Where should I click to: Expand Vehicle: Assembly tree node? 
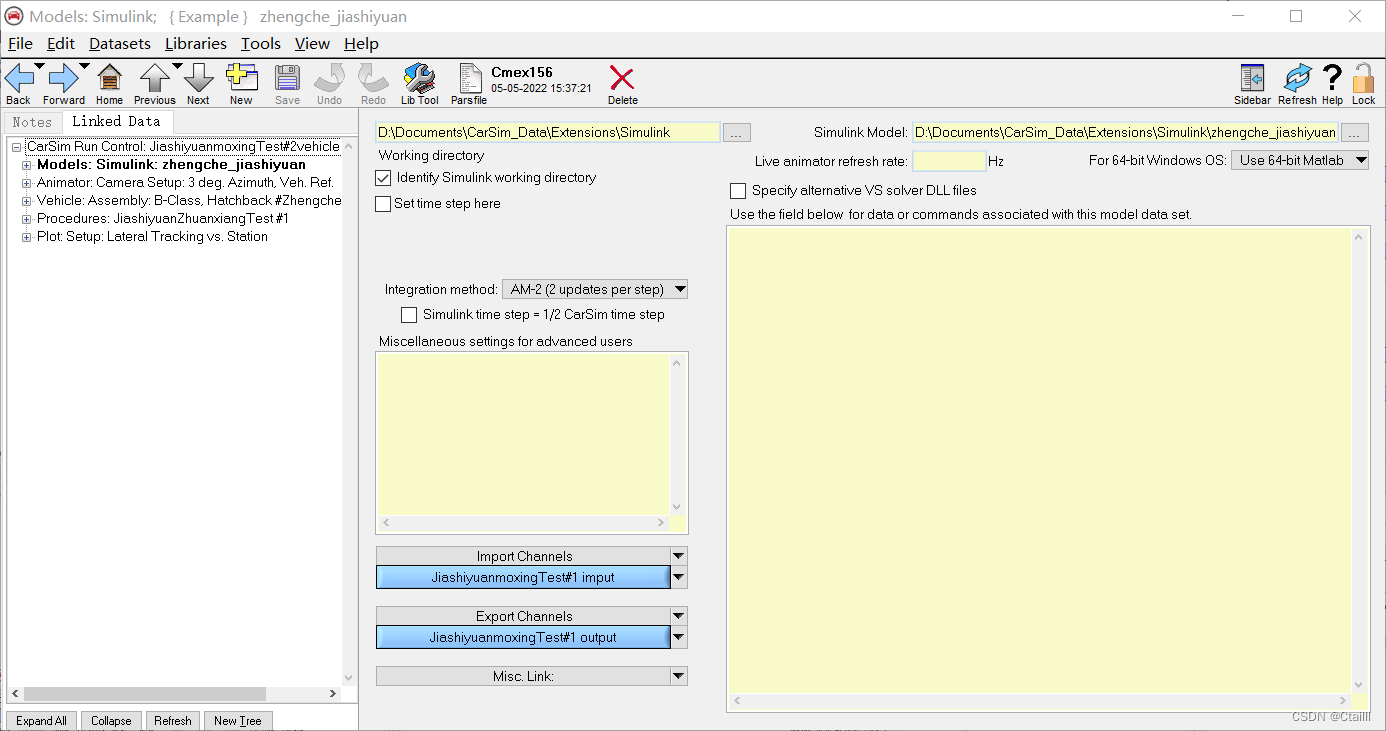pos(27,201)
